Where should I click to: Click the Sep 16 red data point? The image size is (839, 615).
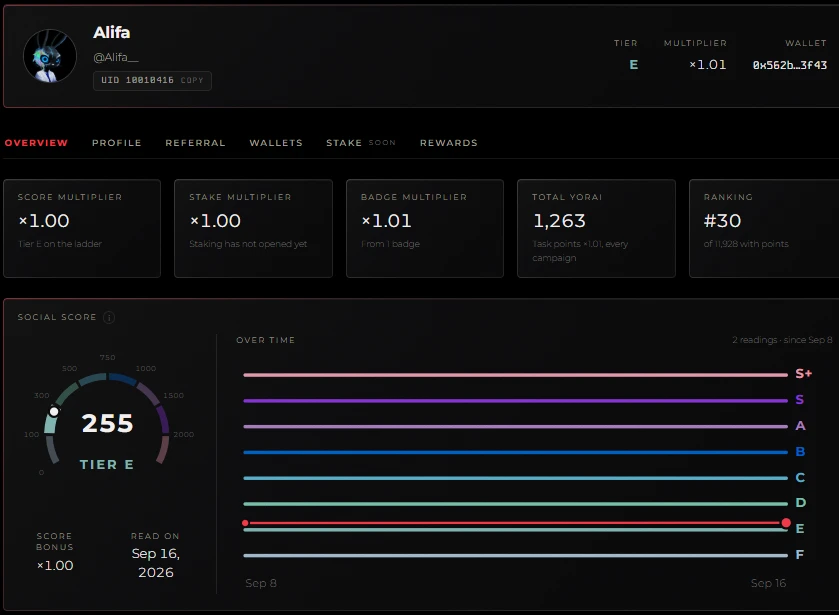click(x=786, y=523)
